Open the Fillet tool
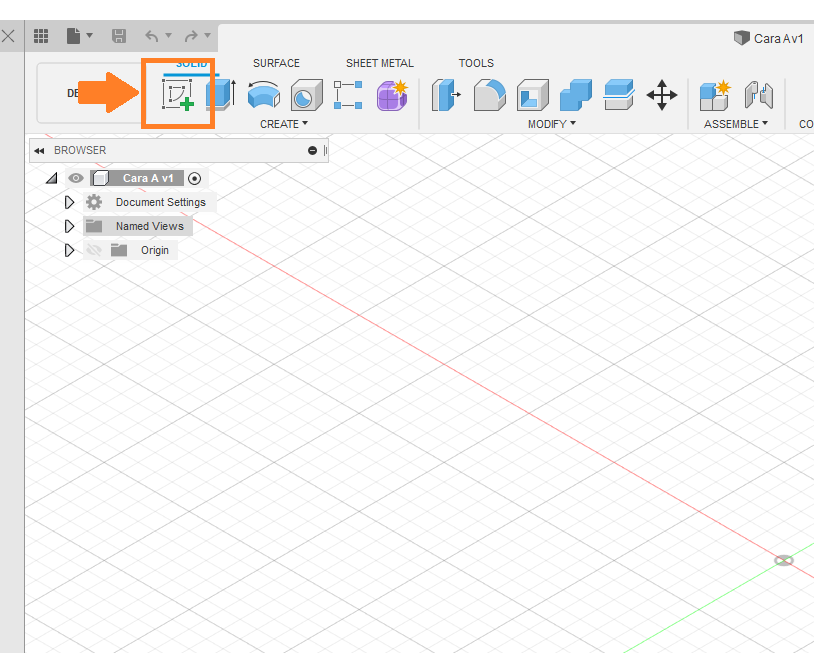The image size is (814, 653). coord(490,93)
